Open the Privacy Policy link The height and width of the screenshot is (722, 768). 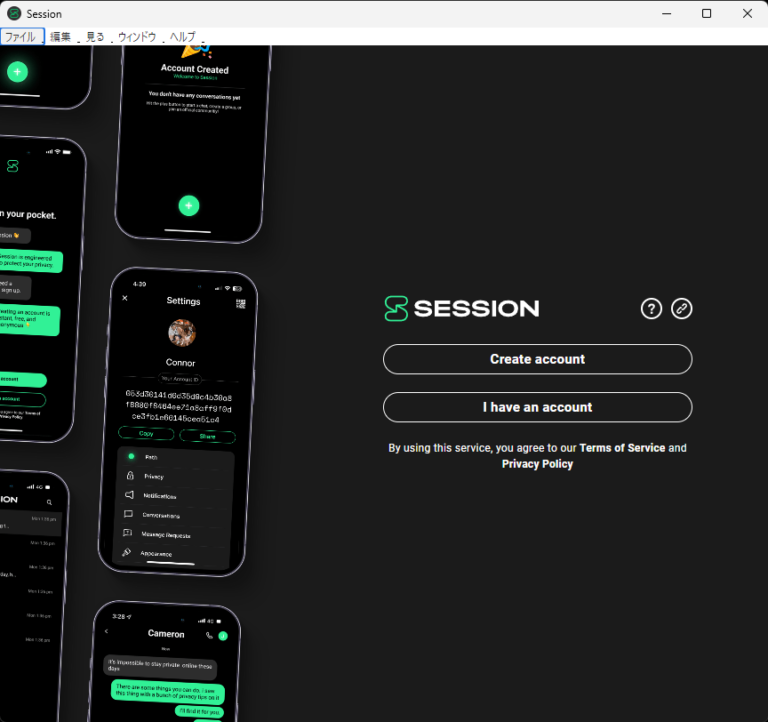pyautogui.click(x=537, y=464)
